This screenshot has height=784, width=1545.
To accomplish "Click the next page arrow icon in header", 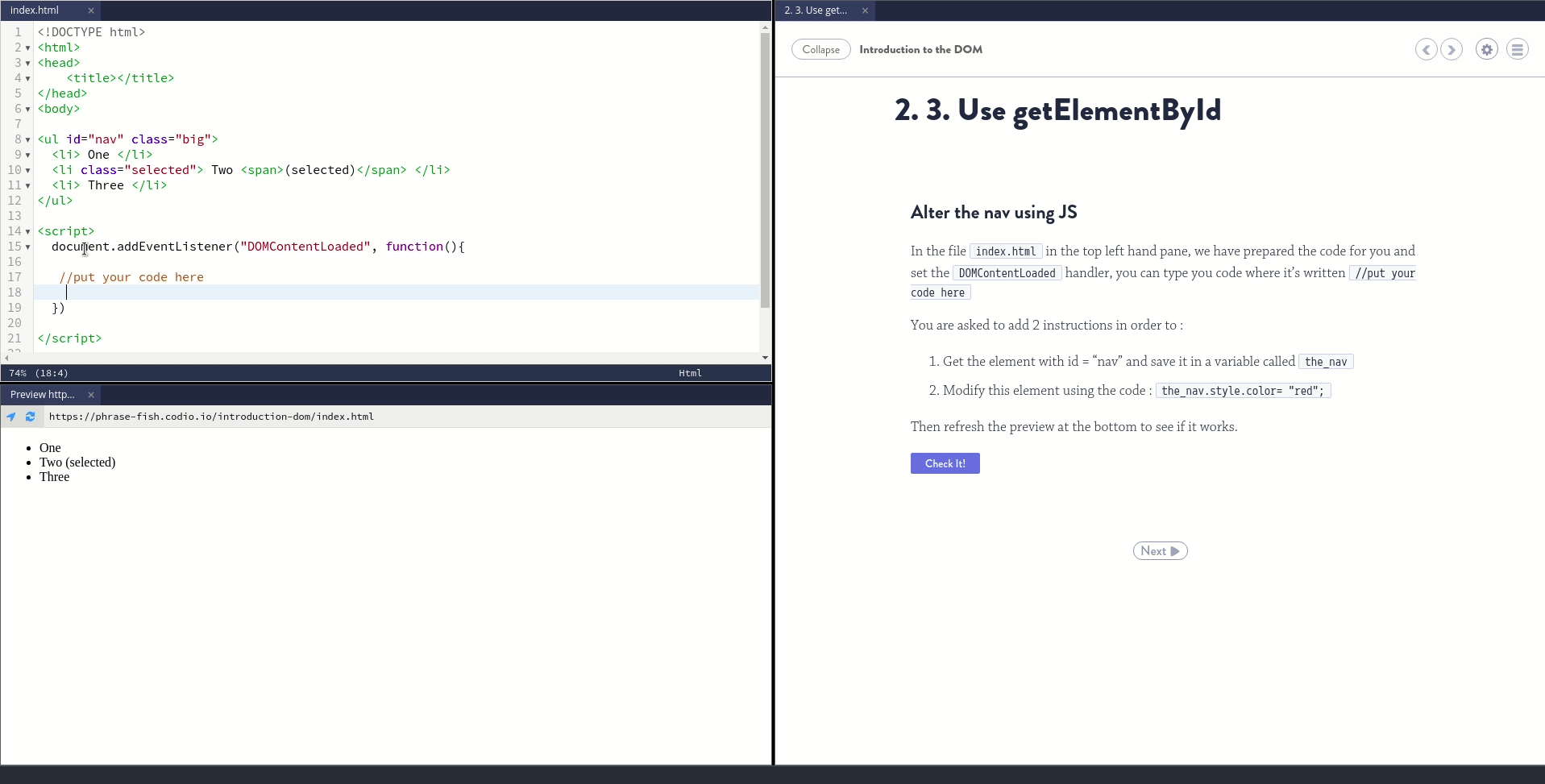I will [1452, 50].
